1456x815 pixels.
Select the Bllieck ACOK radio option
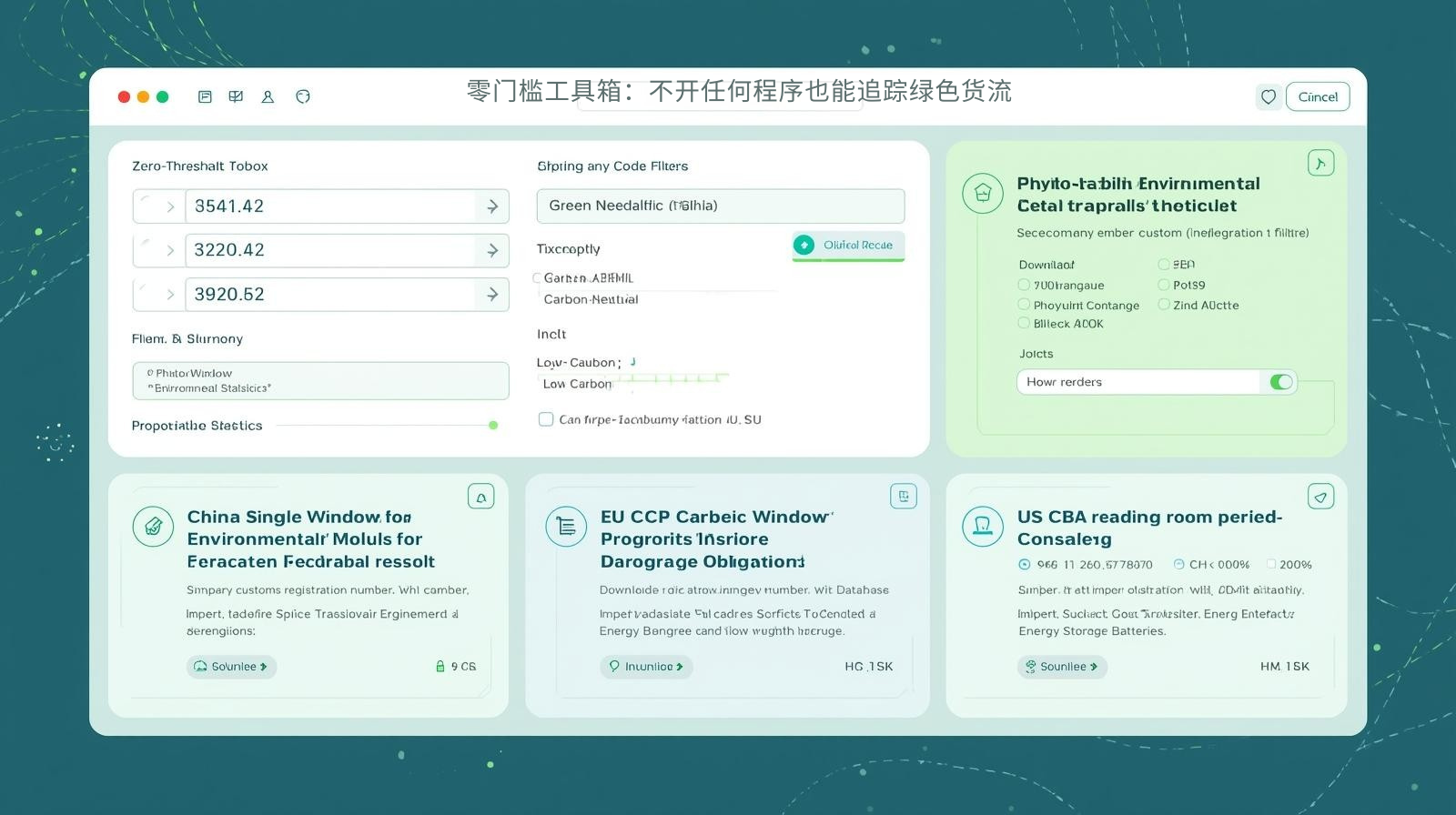coord(1024,323)
